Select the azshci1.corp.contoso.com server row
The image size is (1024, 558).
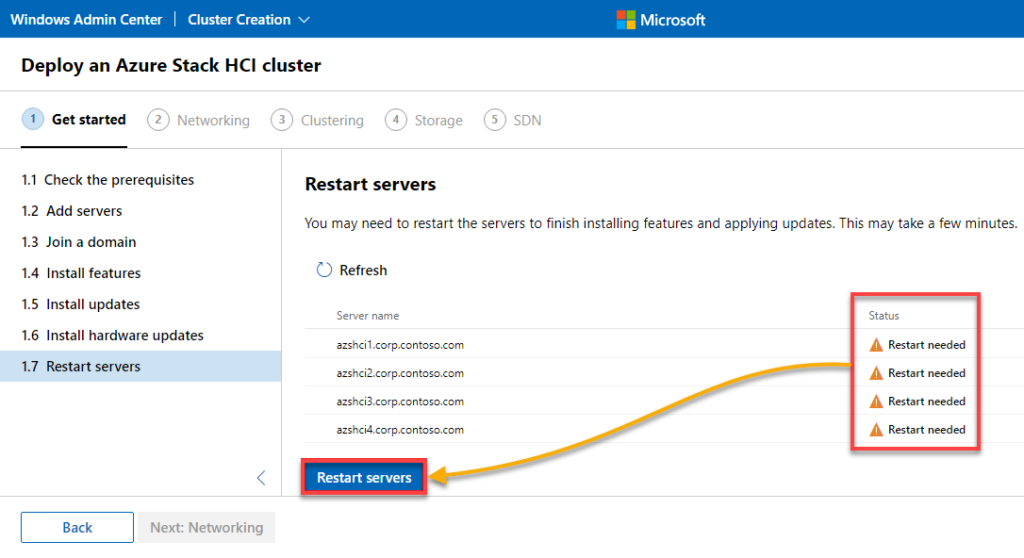click(400, 345)
